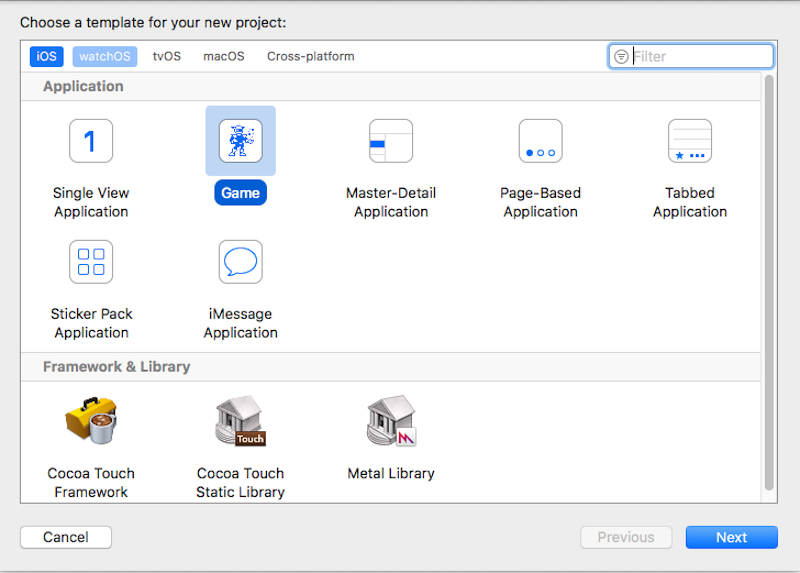This screenshot has height=573, width=800.
Task: Open the filter options icon in search field
Action: click(x=621, y=56)
